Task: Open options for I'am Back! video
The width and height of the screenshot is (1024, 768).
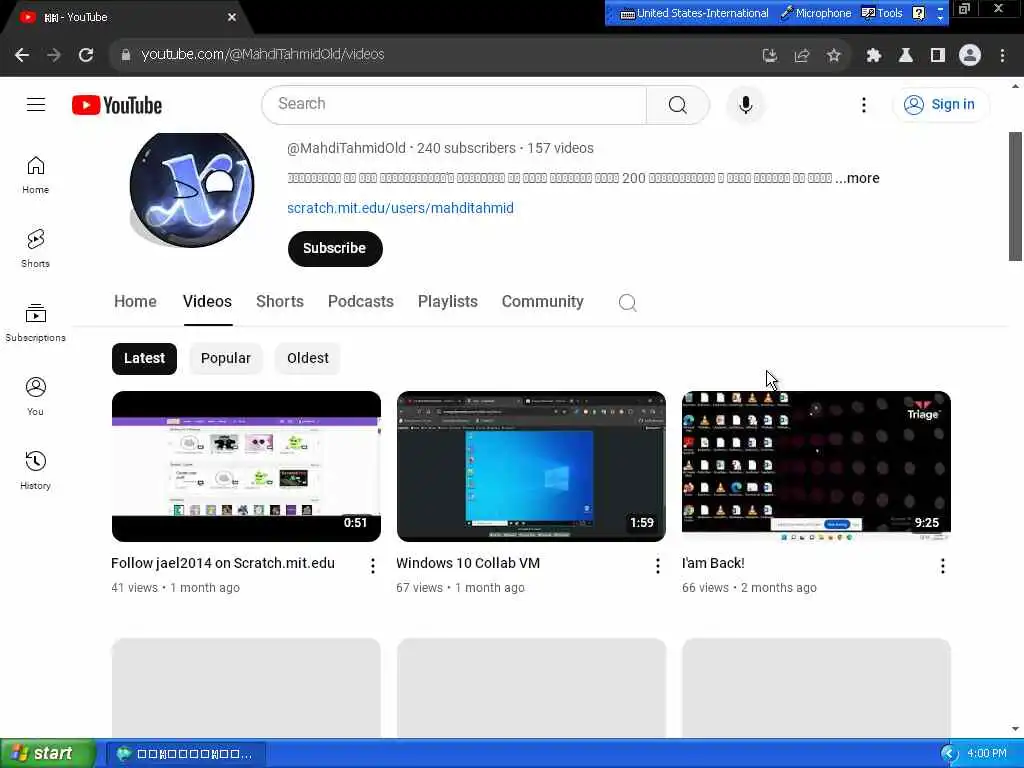Action: pyautogui.click(x=942, y=566)
